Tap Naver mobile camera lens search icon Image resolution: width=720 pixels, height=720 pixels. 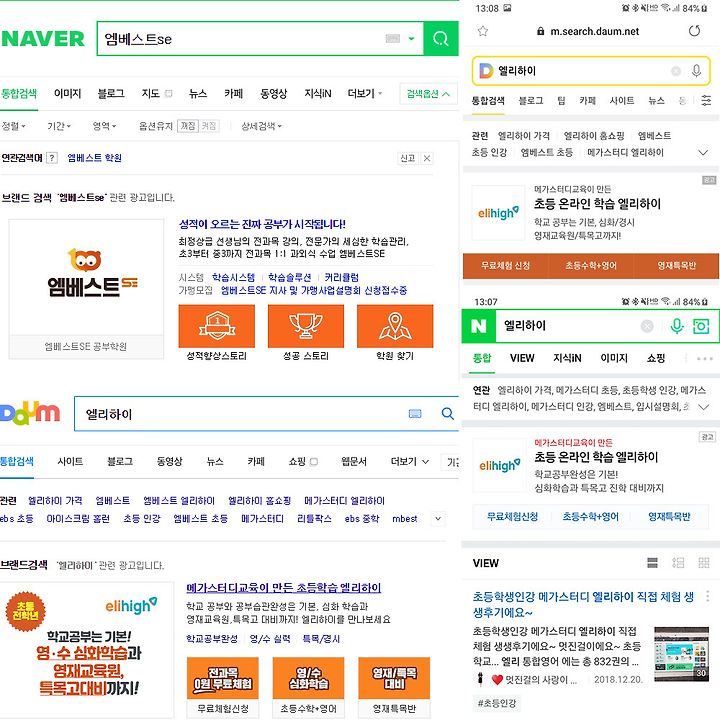point(701,326)
